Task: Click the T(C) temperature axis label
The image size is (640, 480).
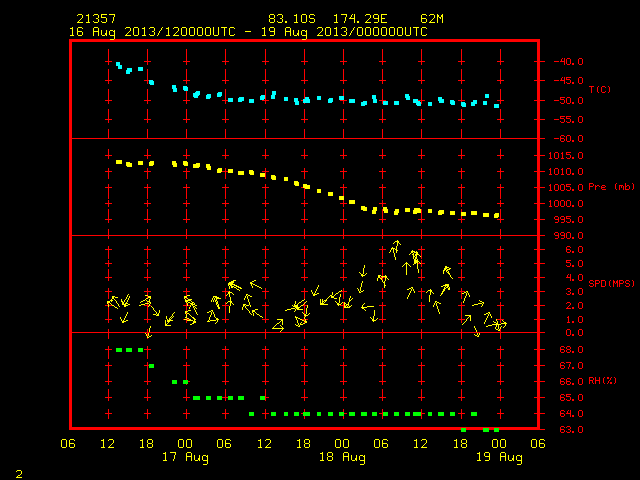Action: click(600, 90)
